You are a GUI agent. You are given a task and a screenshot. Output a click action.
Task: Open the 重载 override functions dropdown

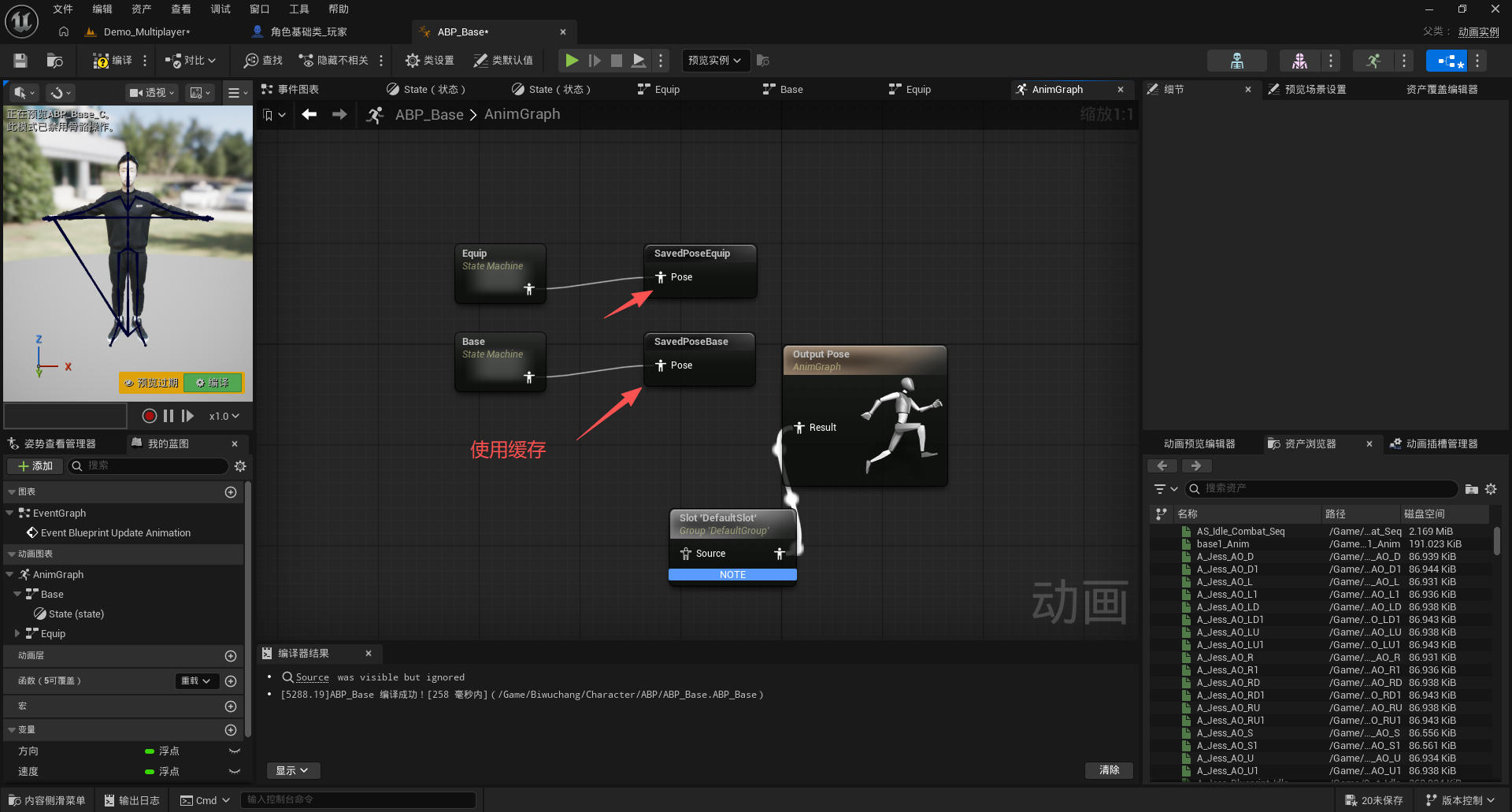click(x=196, y=681)
